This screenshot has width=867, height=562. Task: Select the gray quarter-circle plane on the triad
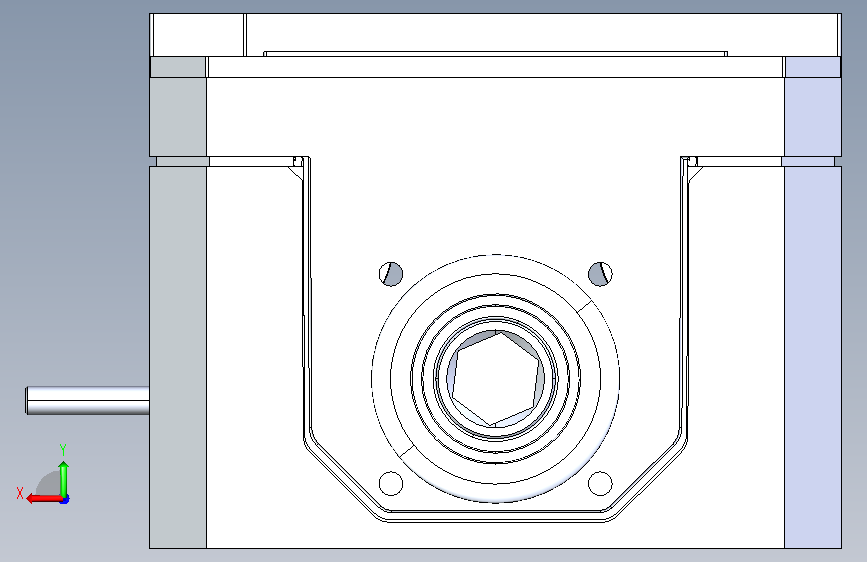[49, 484]
